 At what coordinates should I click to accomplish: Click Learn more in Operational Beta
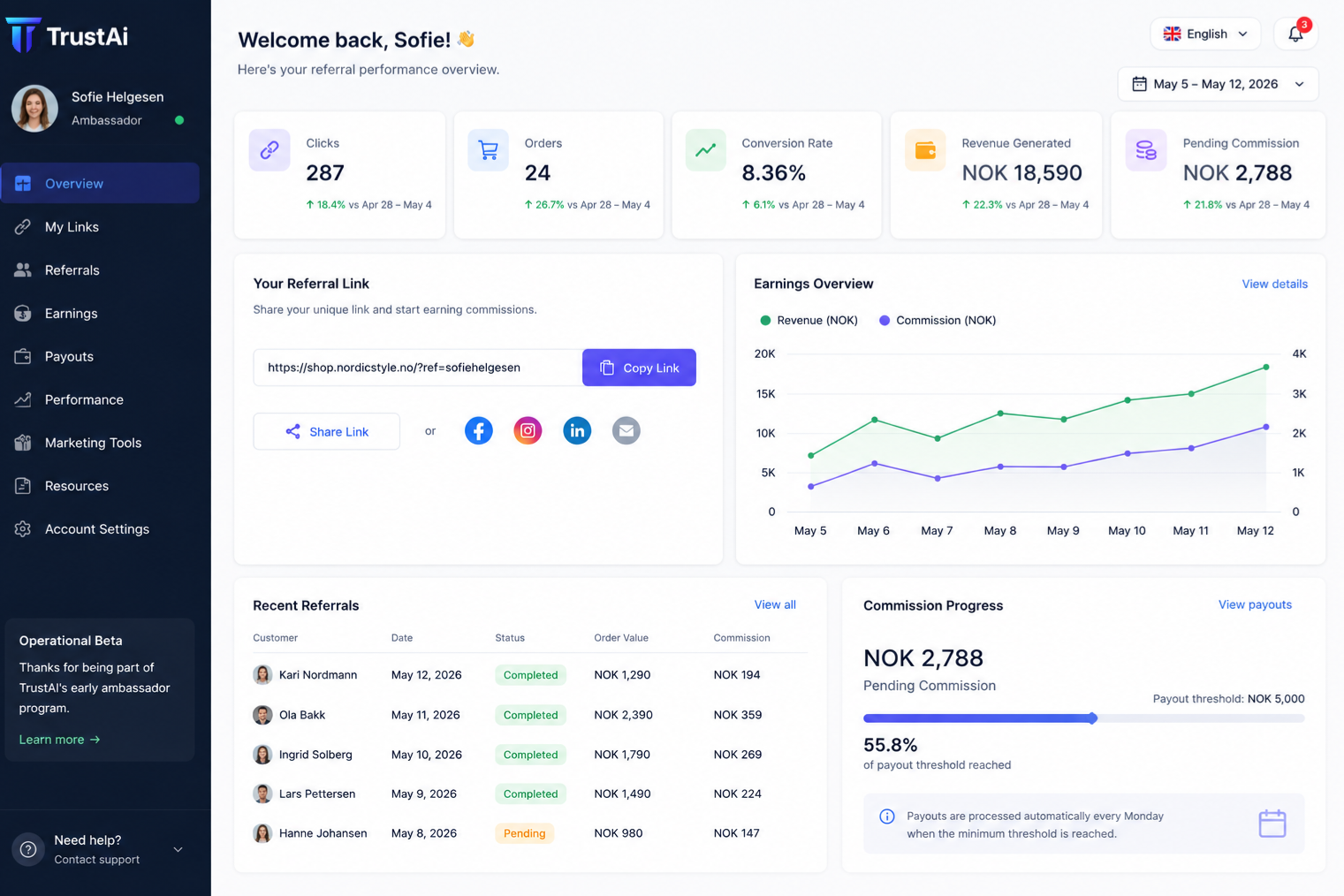pos(59,740)
